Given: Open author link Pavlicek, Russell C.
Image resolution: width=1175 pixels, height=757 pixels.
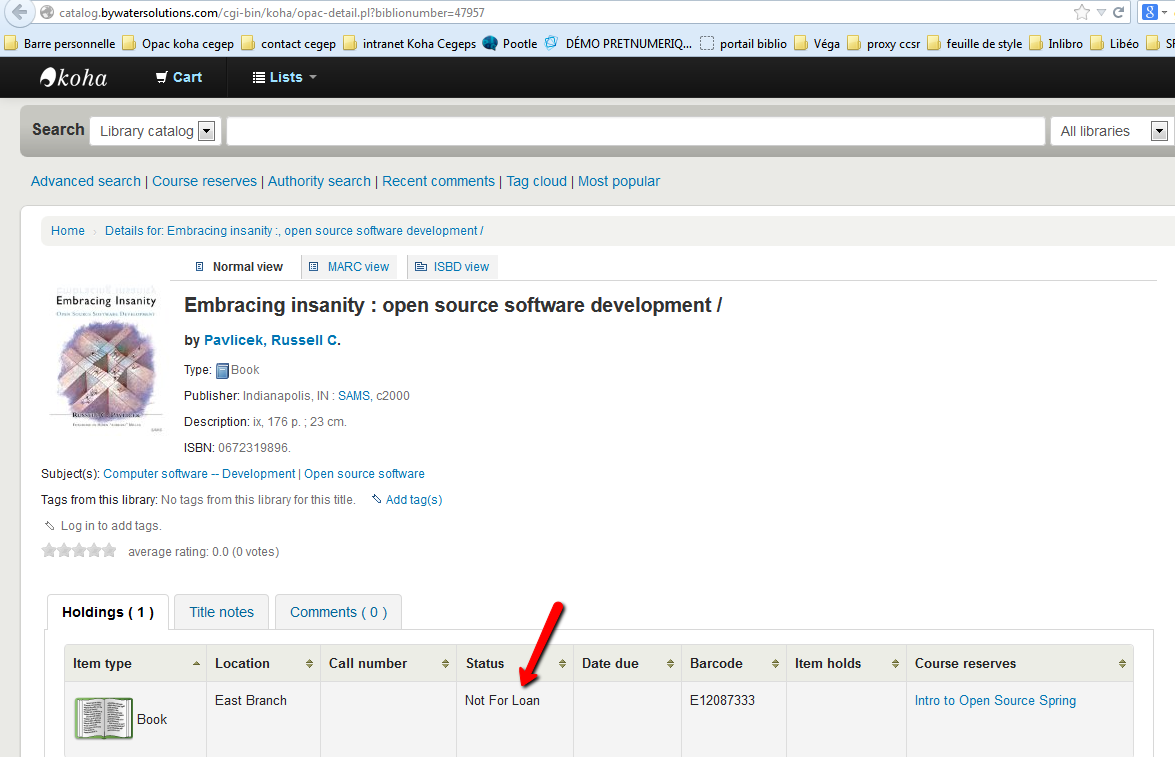Looking at the screenshot, I should pyautogui.click(x=272, y=340).
